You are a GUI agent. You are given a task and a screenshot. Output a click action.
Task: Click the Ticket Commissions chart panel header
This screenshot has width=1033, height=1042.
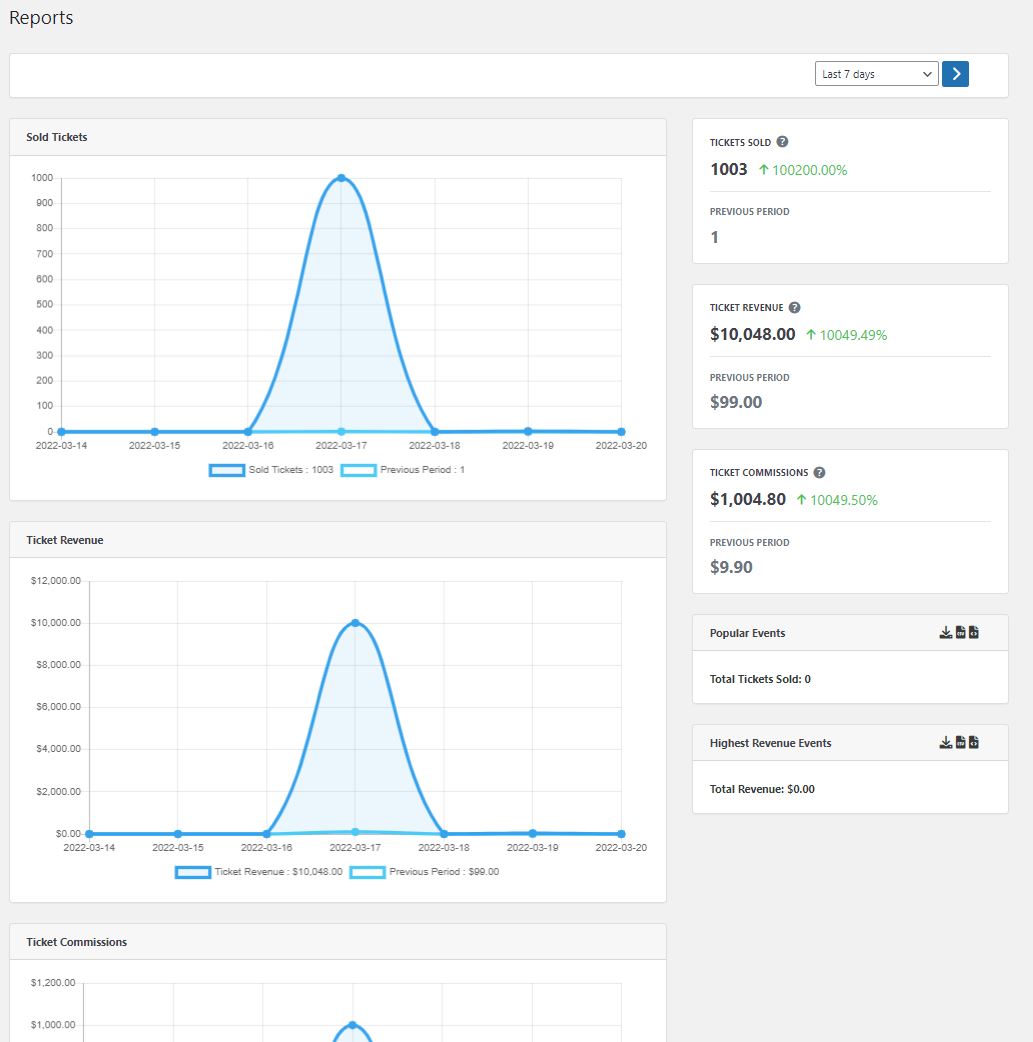point(338,942)
